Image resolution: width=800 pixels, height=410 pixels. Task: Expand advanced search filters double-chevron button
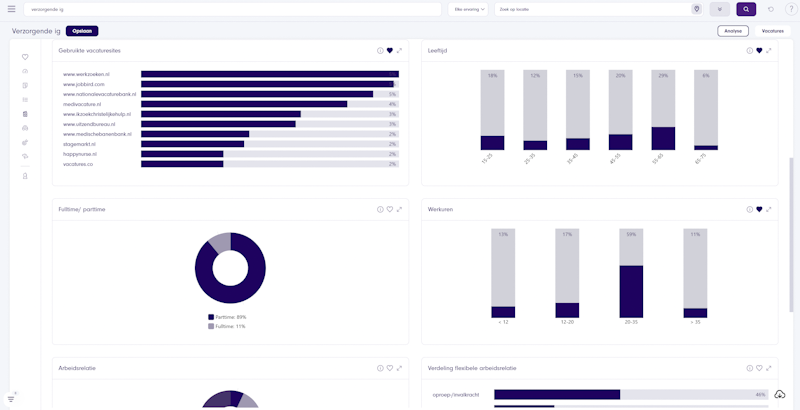720,9
